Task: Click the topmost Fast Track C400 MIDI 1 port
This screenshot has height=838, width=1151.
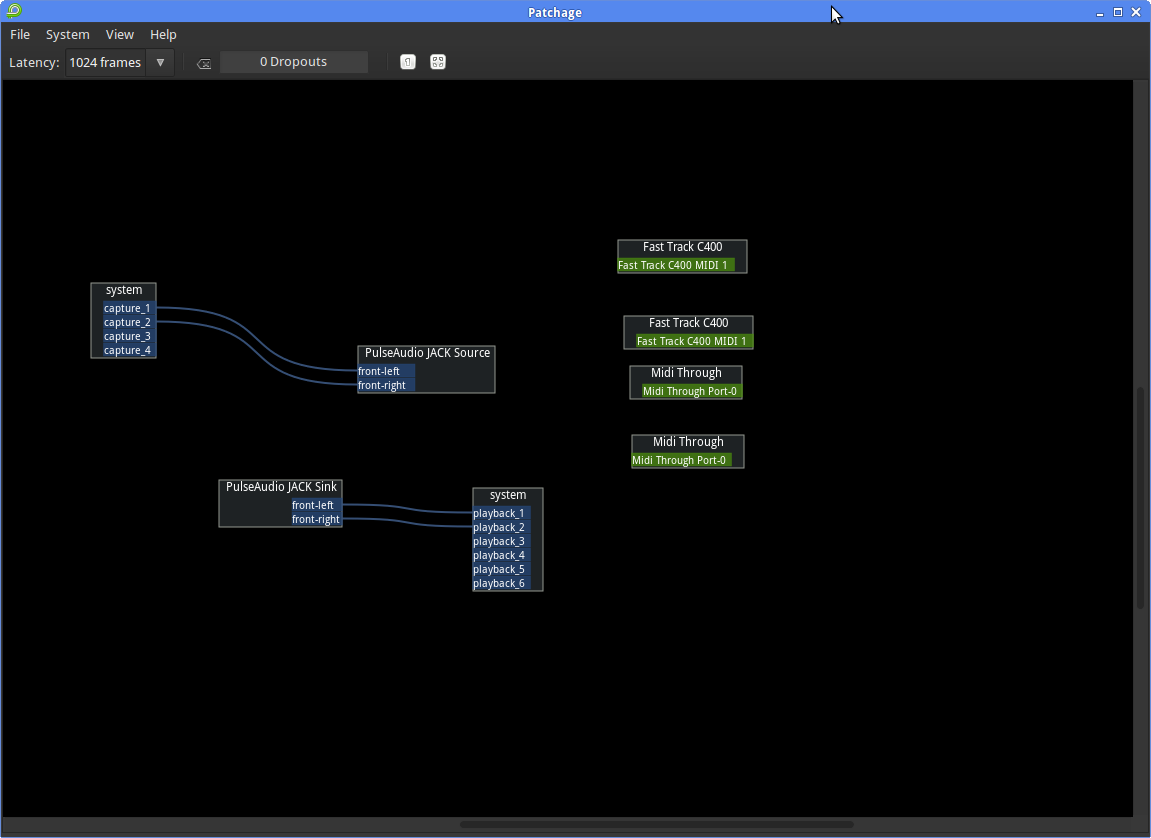Action: coord(675,265)
